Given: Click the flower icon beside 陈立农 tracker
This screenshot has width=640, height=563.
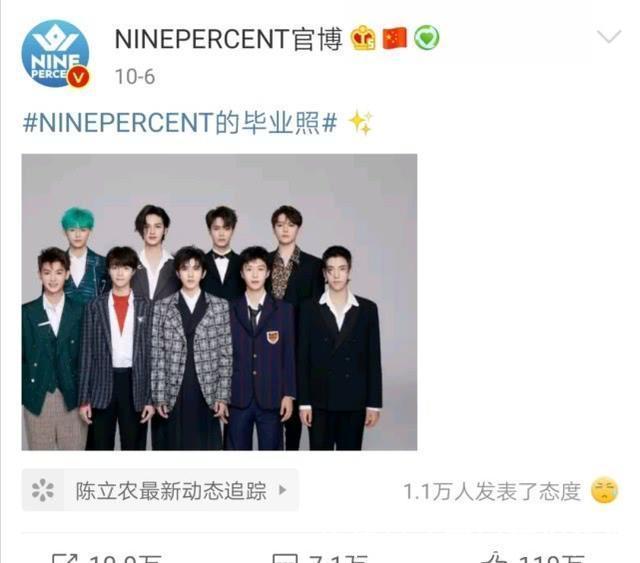Looking at the screenshot, I should pos(43,490).
